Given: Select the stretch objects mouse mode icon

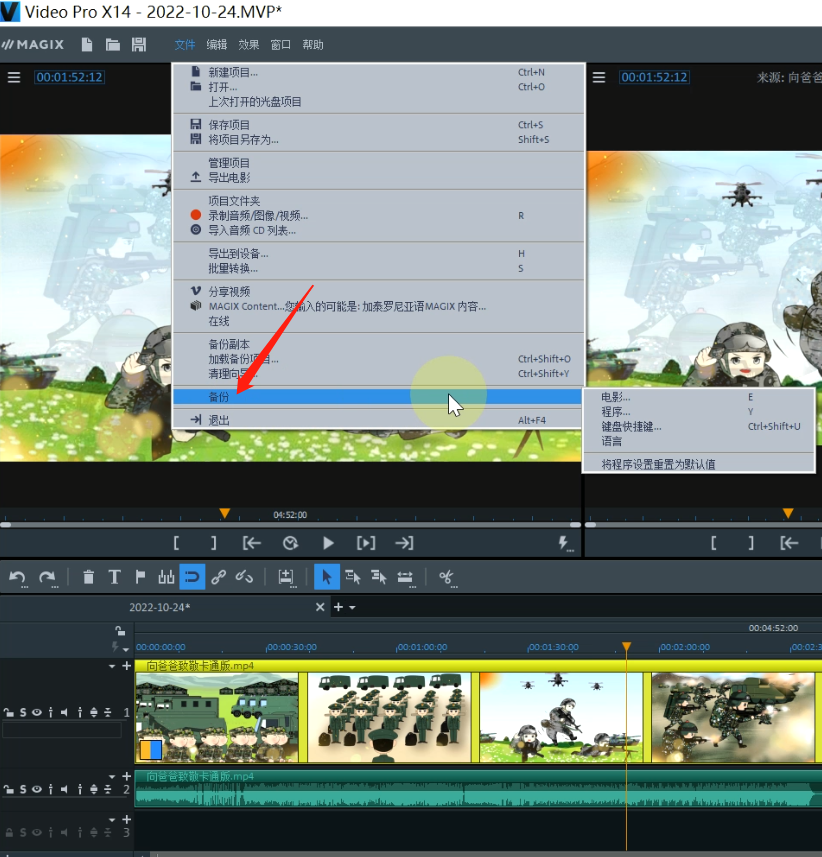Looking at the screenshot, I should 405,577.
